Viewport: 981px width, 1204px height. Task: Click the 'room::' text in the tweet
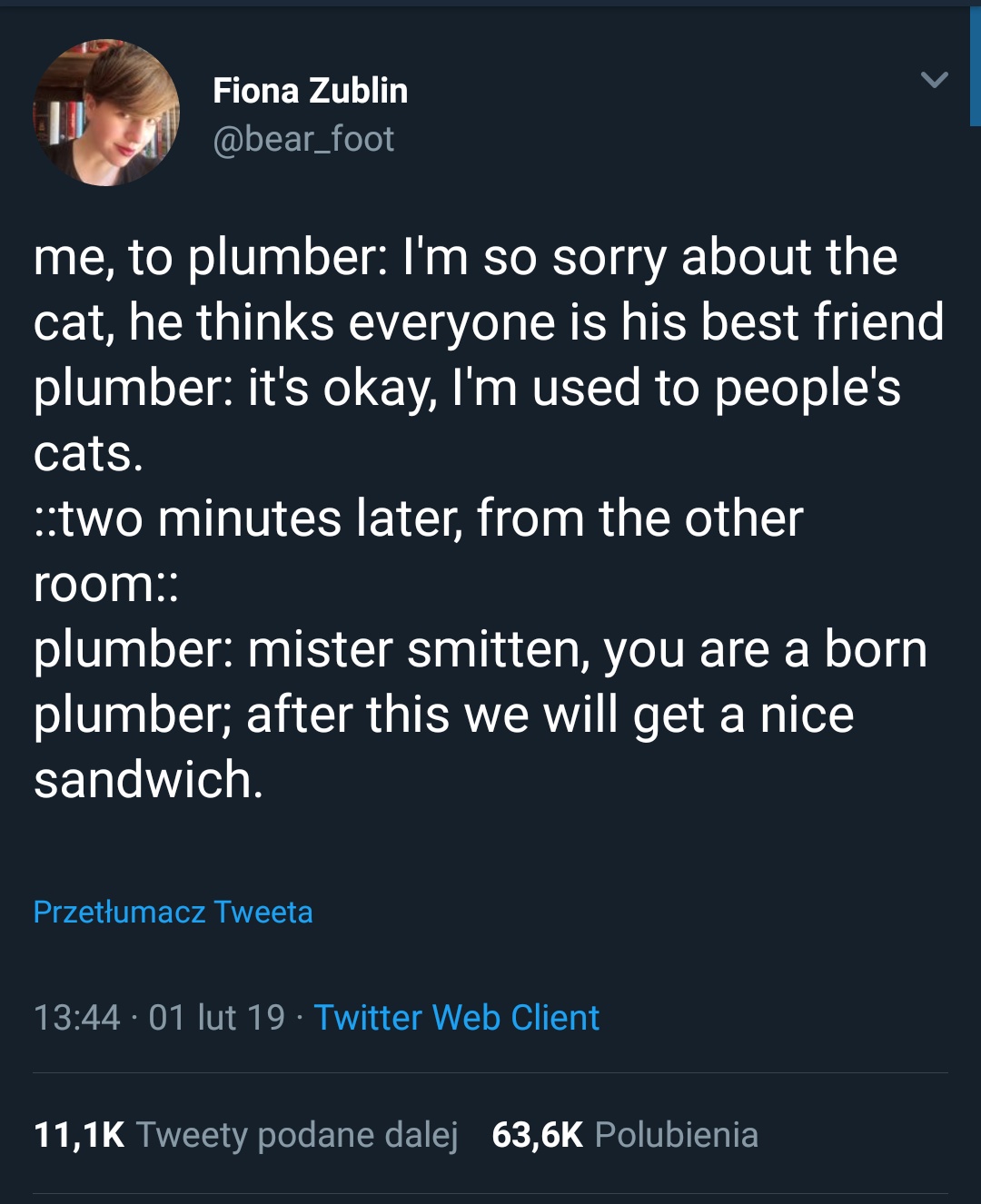coord(105,584)
